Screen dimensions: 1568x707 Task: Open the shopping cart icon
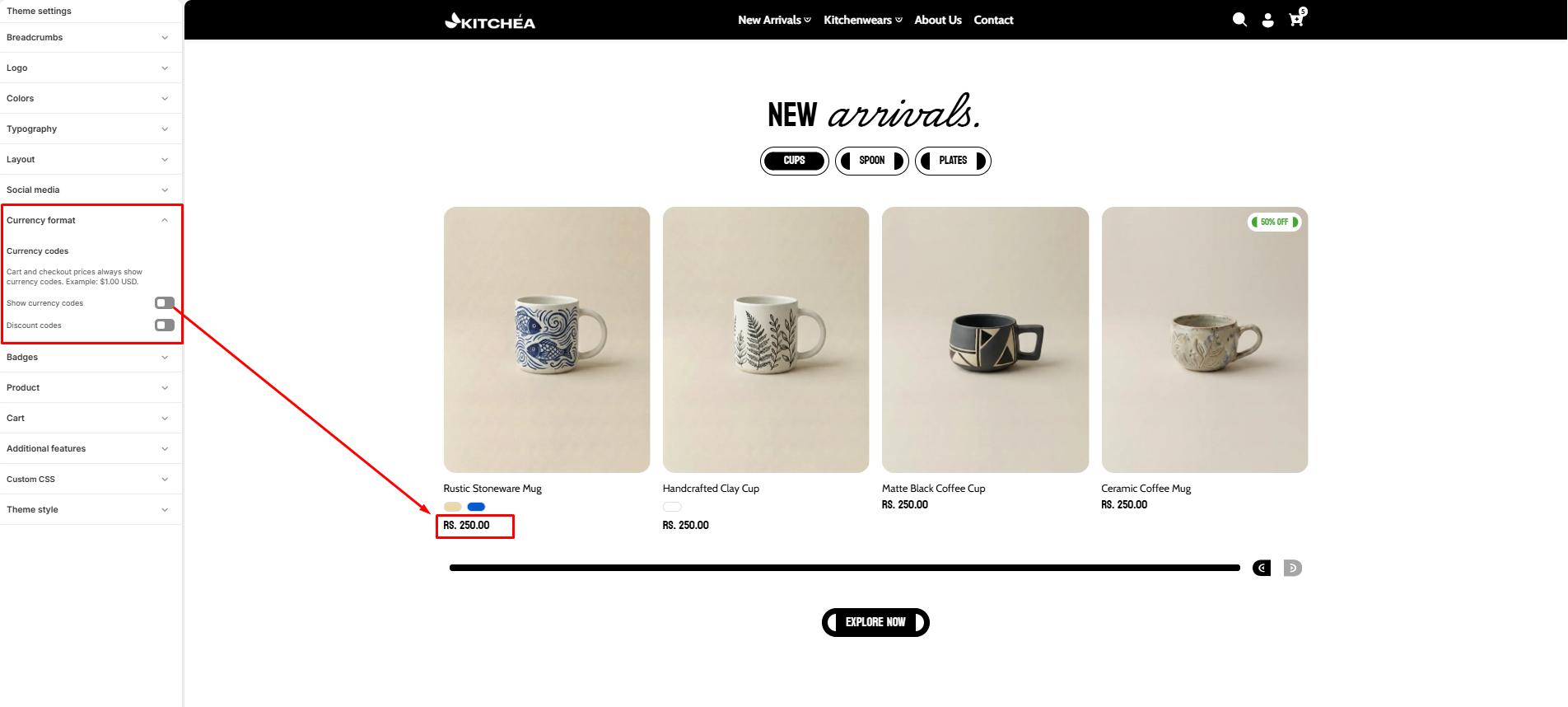pos(1297,18)
